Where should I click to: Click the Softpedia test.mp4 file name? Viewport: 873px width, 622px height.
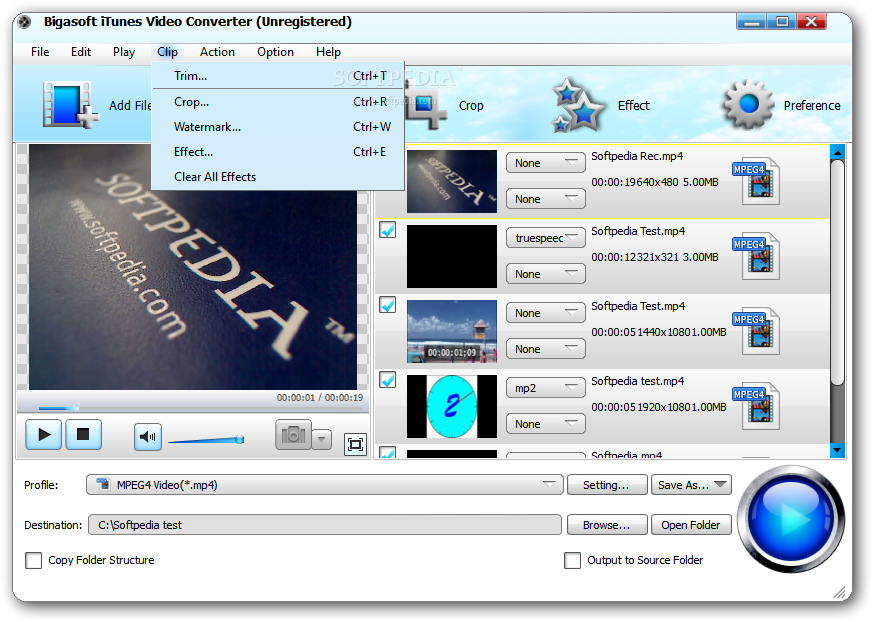coord(637,381)
